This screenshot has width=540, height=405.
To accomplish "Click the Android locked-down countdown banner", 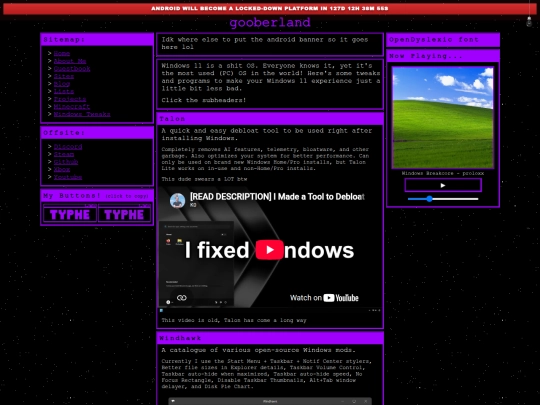I will pyautogui.click(x=270, y=9).
